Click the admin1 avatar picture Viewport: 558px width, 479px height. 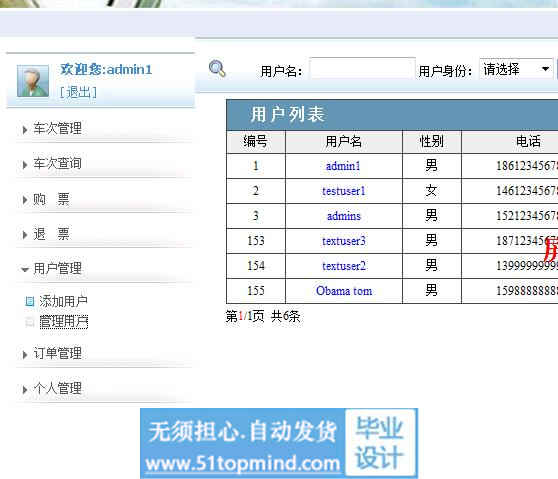(x=33, y=81)
